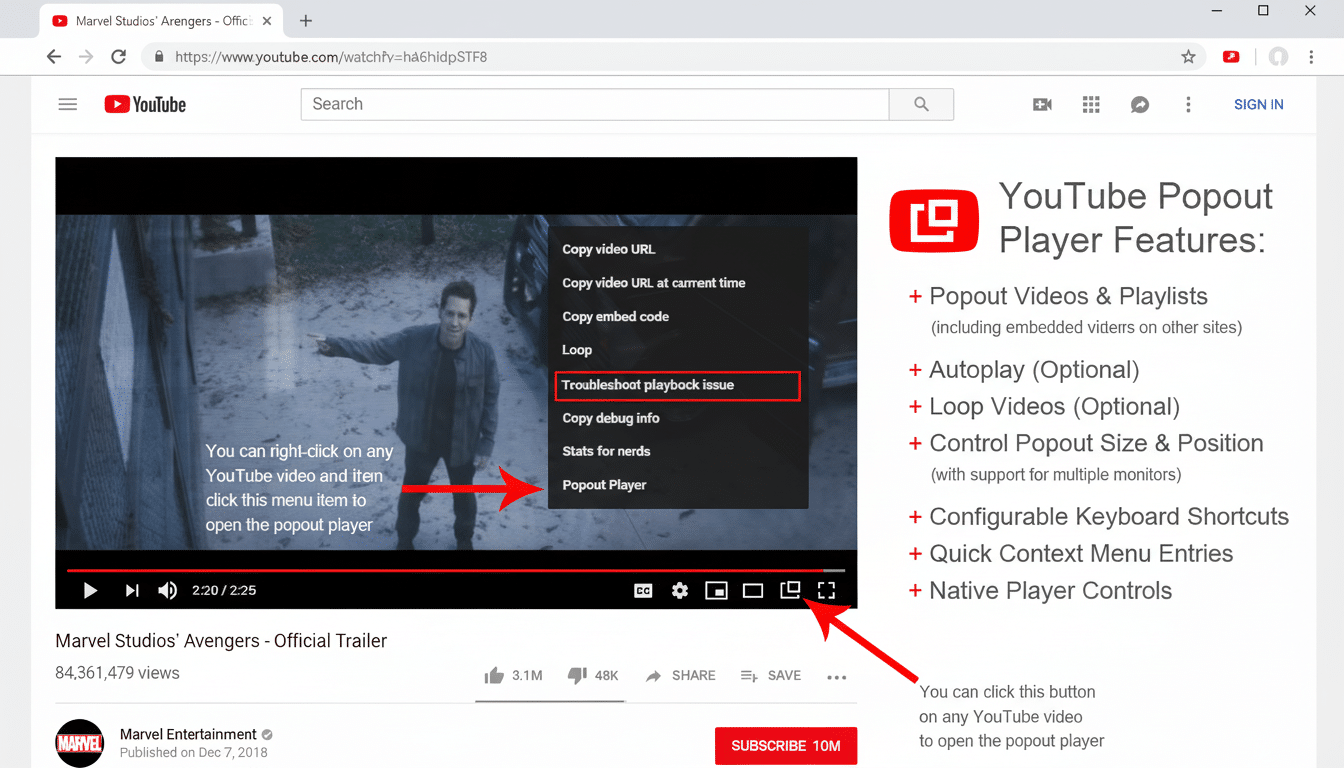
Task: Open the browser's three-dot menu
Action: click(x=1311, y=56)
